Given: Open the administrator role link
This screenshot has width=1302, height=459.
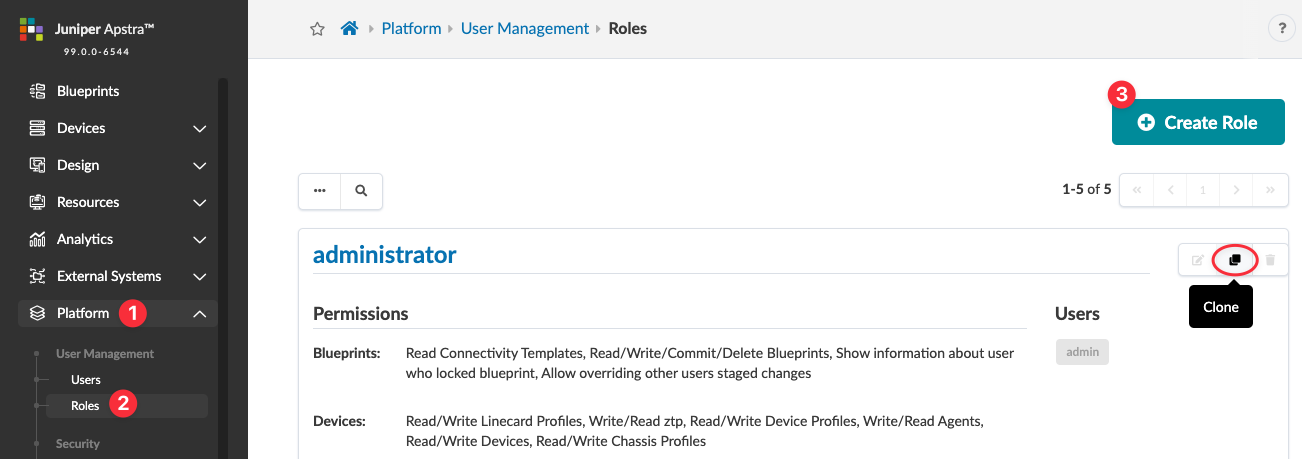Looking at the screenshot, I should coord(384,255).
